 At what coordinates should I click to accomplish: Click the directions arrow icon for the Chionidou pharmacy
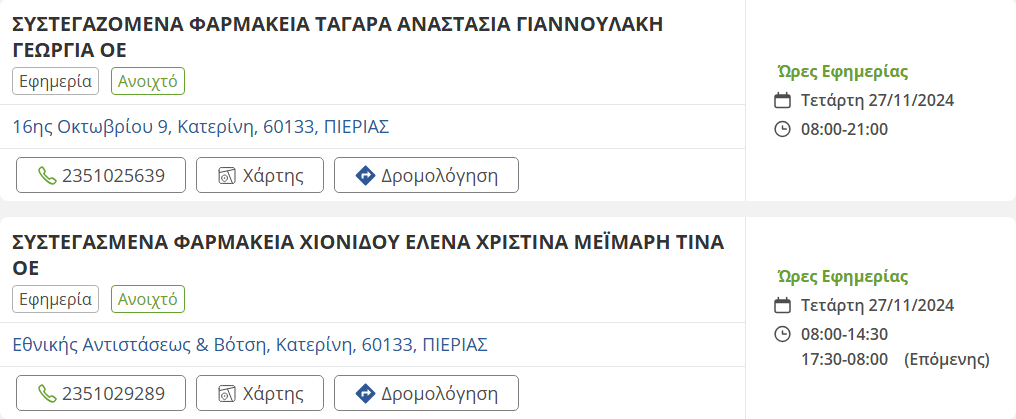tap(365, 393)
